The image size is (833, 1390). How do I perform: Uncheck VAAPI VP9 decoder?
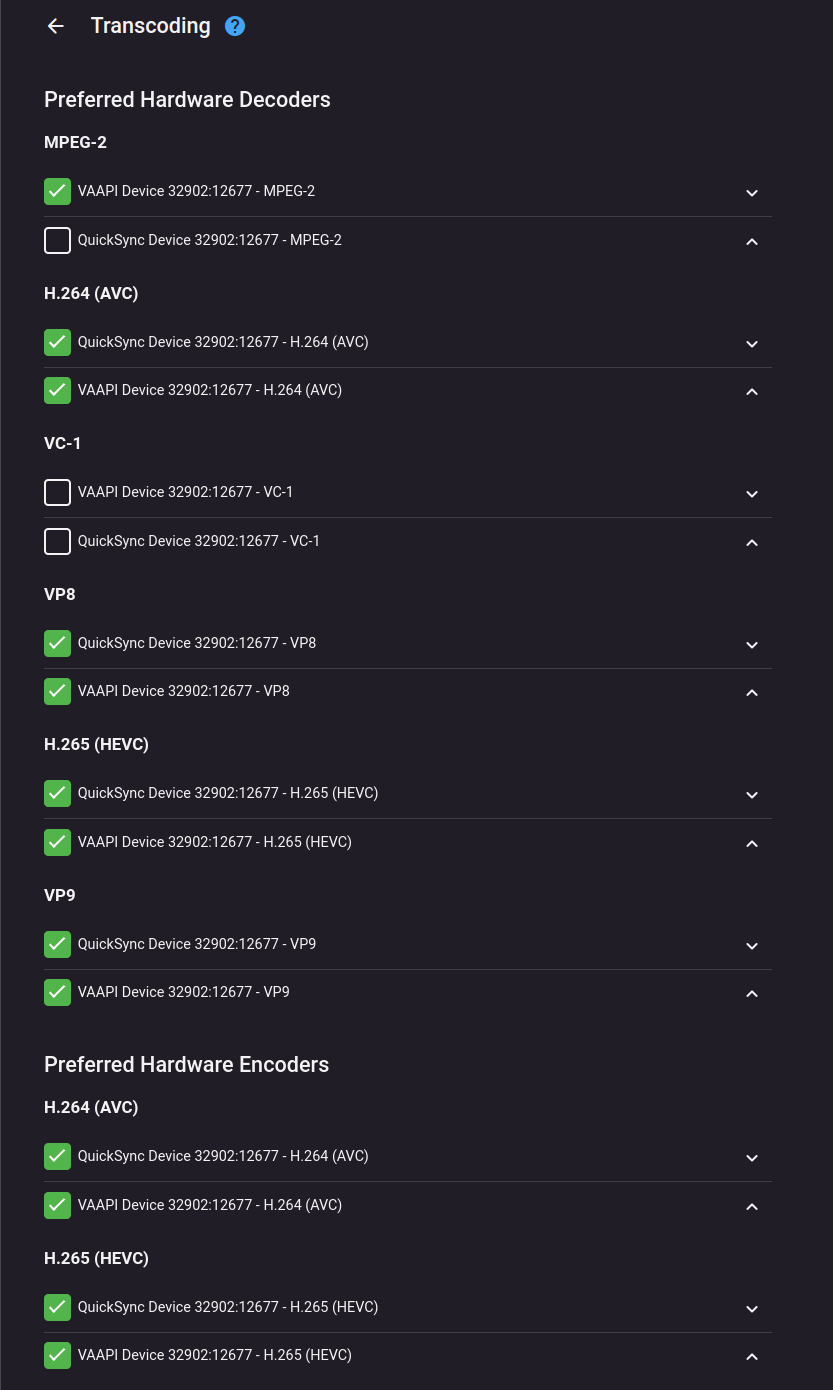click(57, 992)
